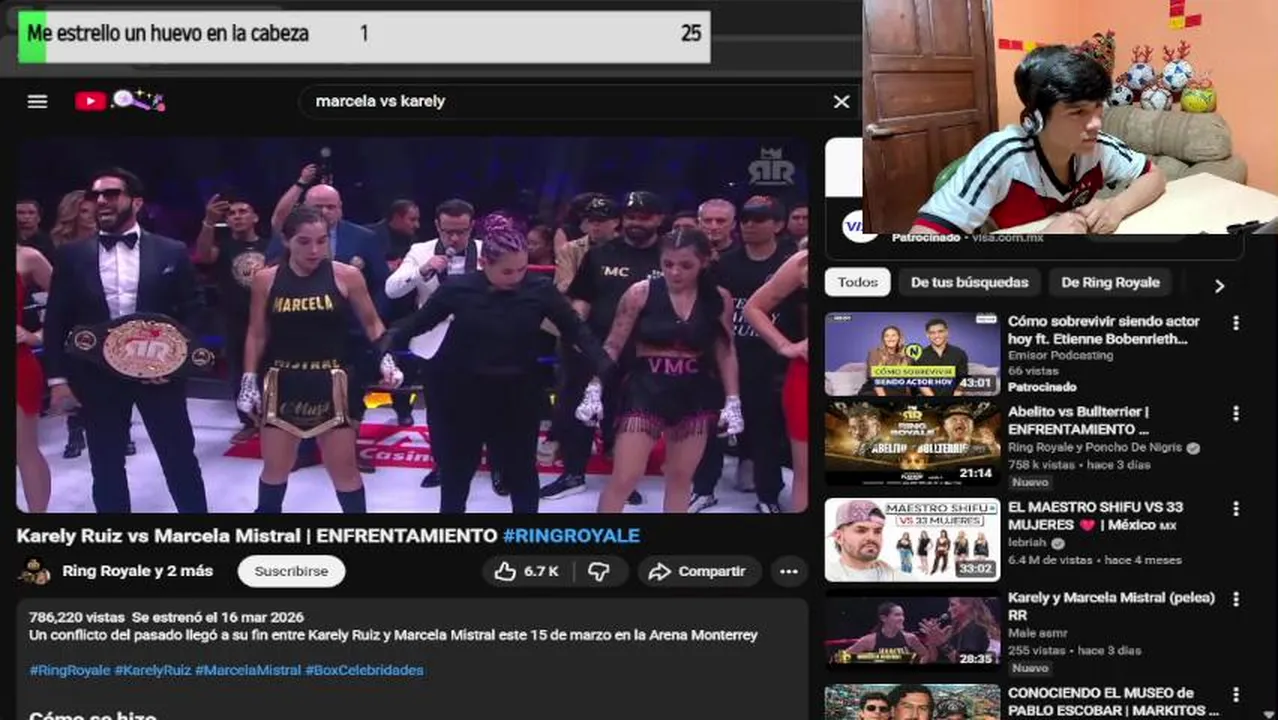Open thumbnail of 'Abelito vs Bullterrier' video
Viewport: 1278px width, 720px height.
coord(912,444)
